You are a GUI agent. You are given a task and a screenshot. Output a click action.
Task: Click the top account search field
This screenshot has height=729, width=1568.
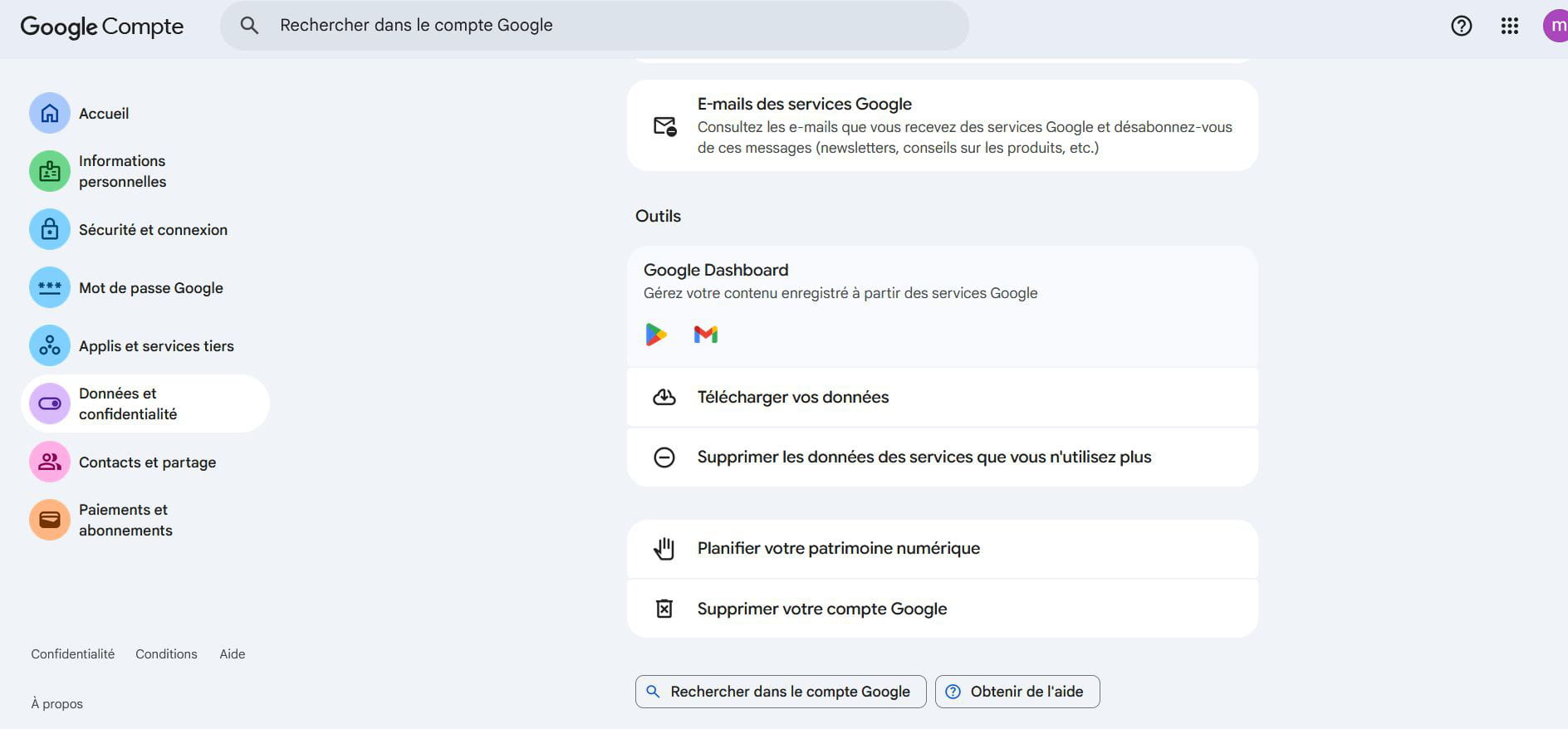pos(593,26)
